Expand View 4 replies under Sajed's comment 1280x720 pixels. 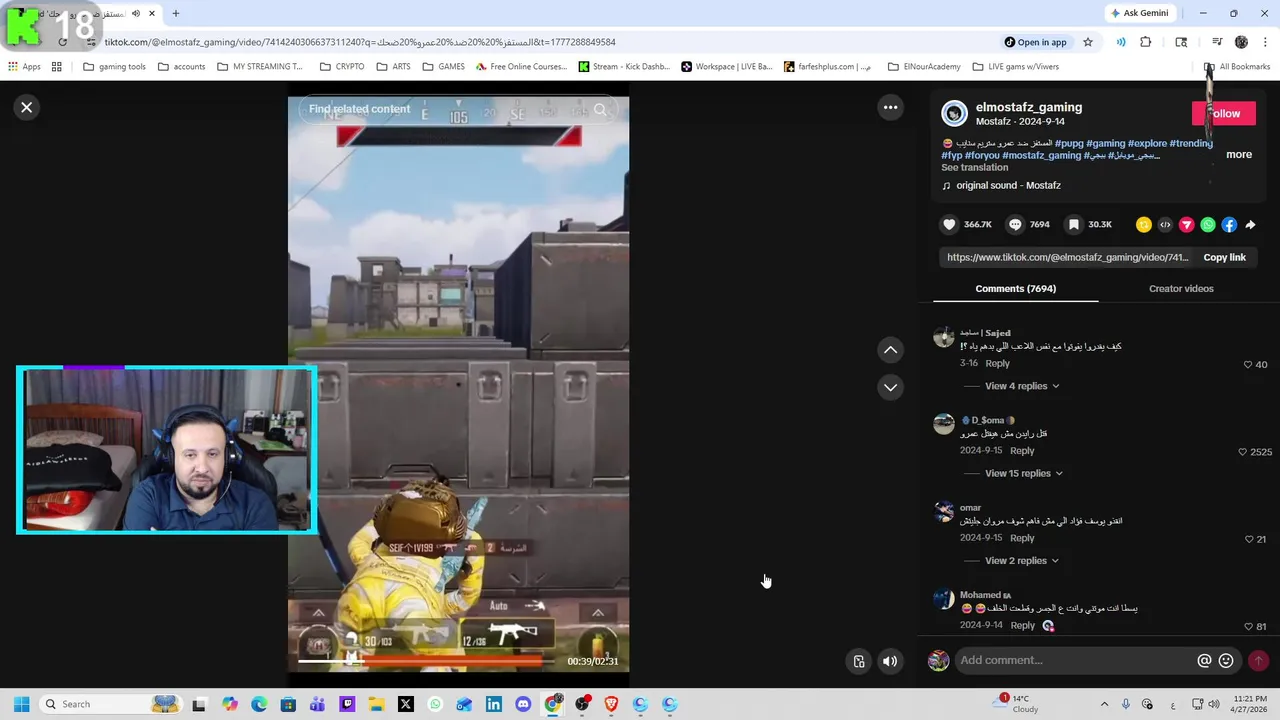tap(1022, 386)
